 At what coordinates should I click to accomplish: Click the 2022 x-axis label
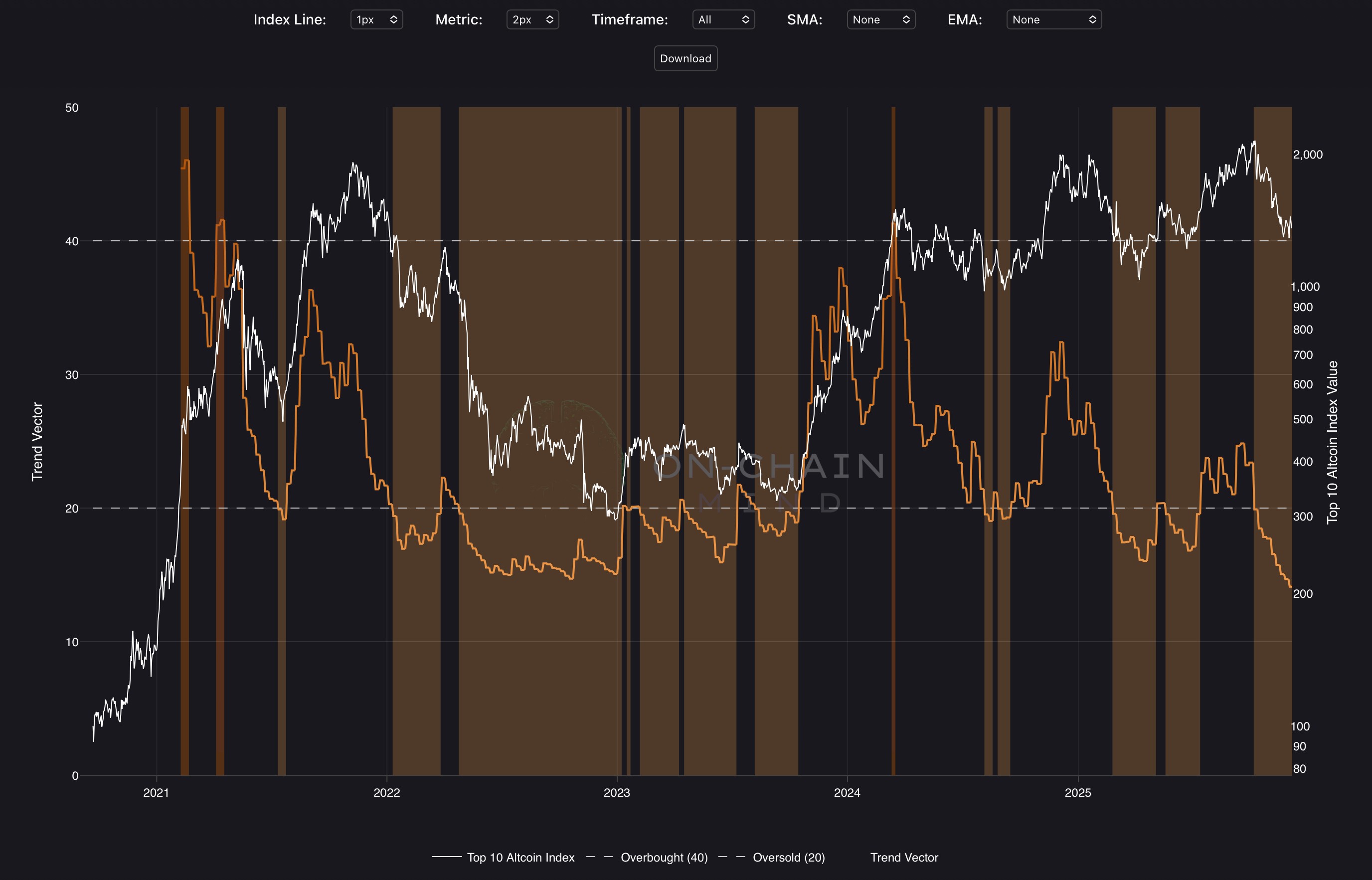(386, 793)
